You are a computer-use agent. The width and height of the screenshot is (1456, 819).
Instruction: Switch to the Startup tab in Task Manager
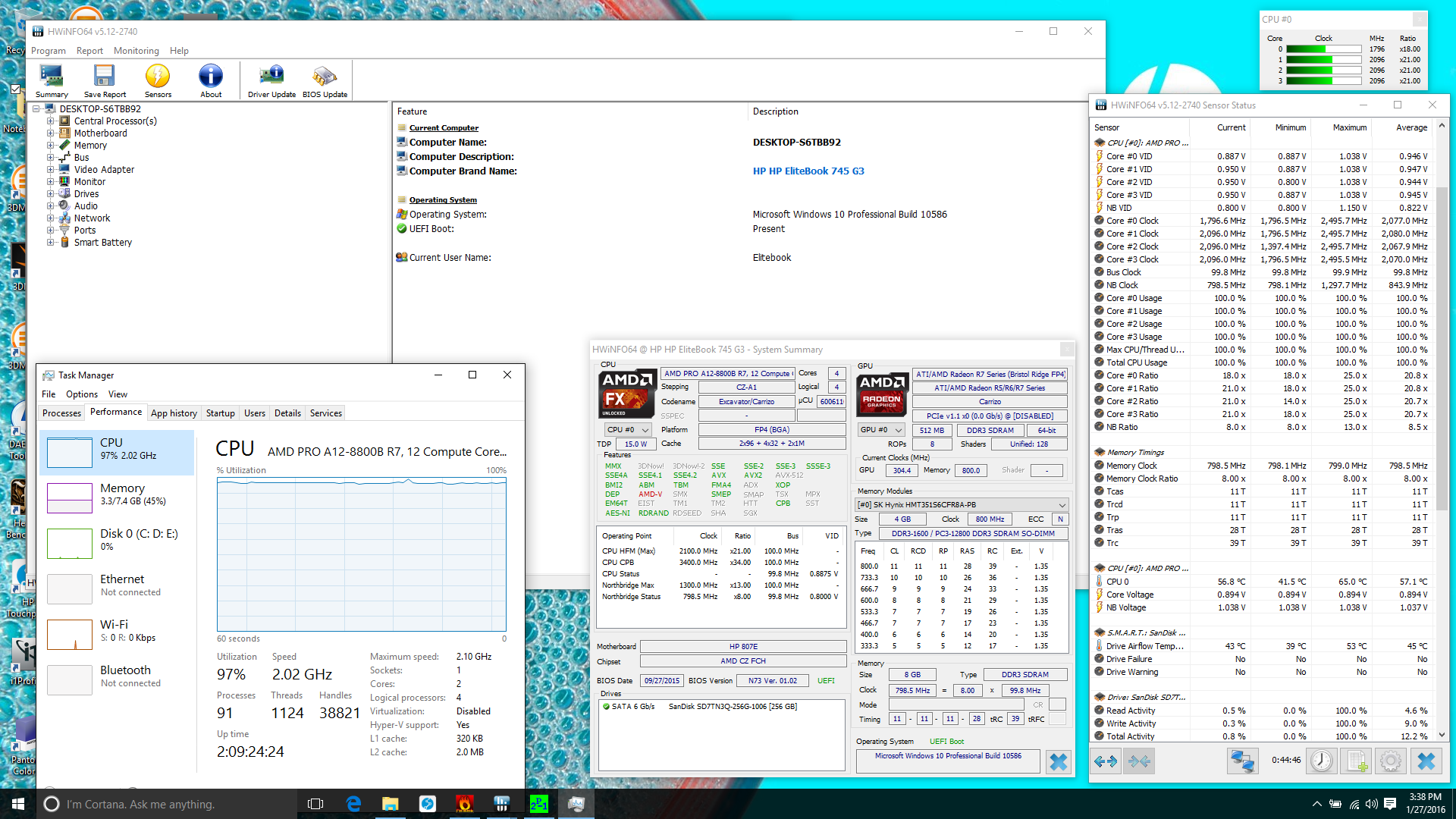pos(220,413)
